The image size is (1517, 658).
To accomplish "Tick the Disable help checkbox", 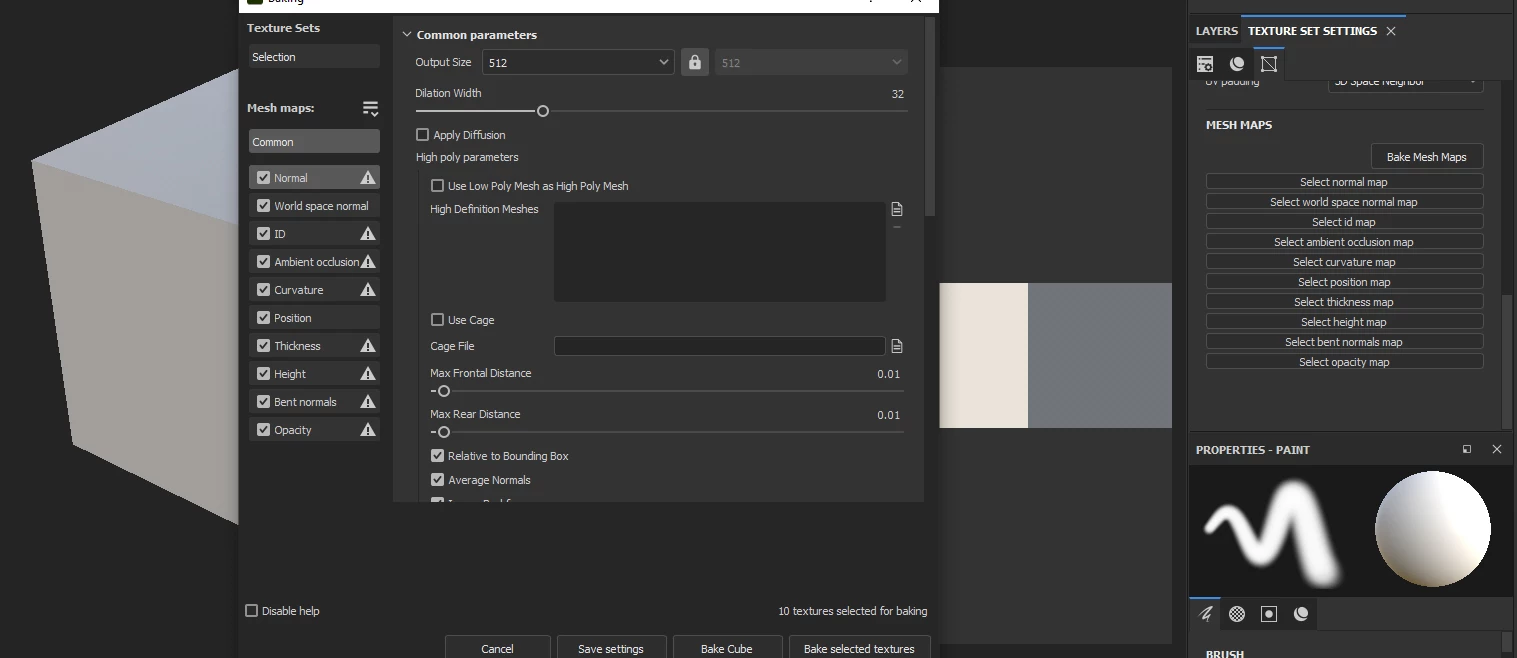I will tap(252, 611).
